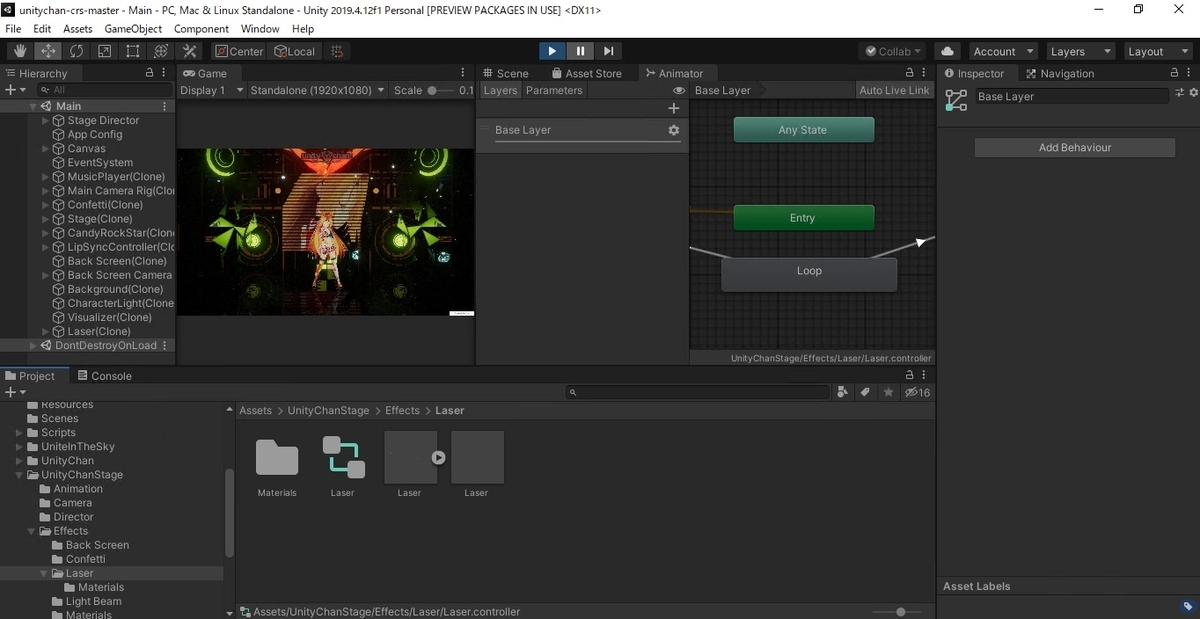Select the Rotate tool
1200x619 pixels.
[76, 51]
